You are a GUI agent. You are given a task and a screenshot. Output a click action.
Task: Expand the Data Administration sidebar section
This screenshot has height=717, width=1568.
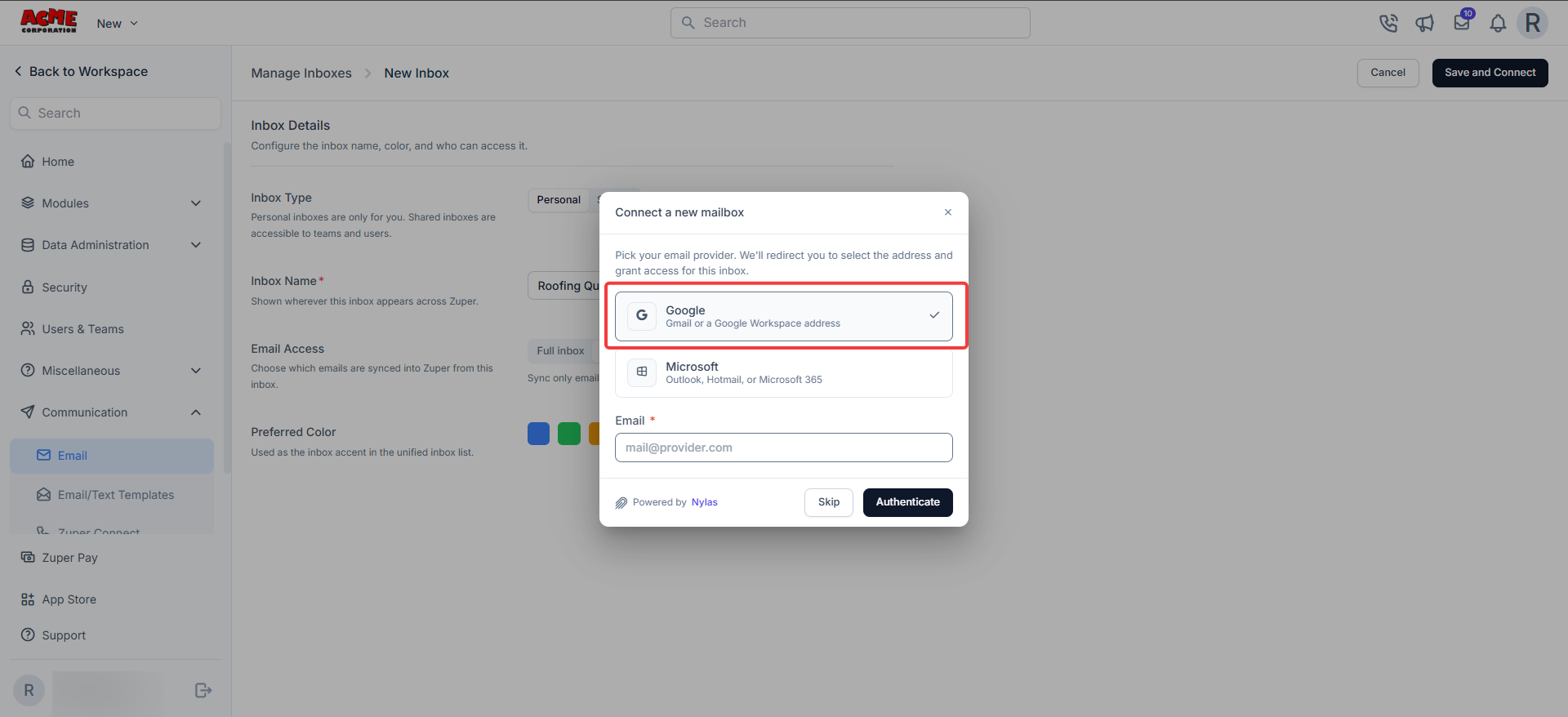[112, 245]
